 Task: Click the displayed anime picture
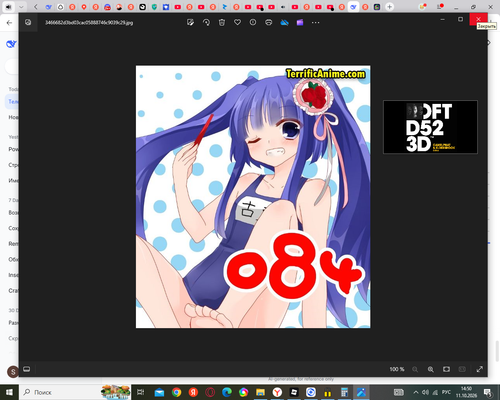click(x=253, y=197)
